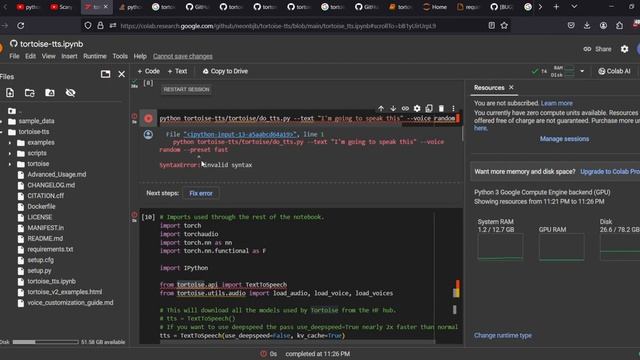
Task: Open a new browser tab with plus
Action: point(556,7)
